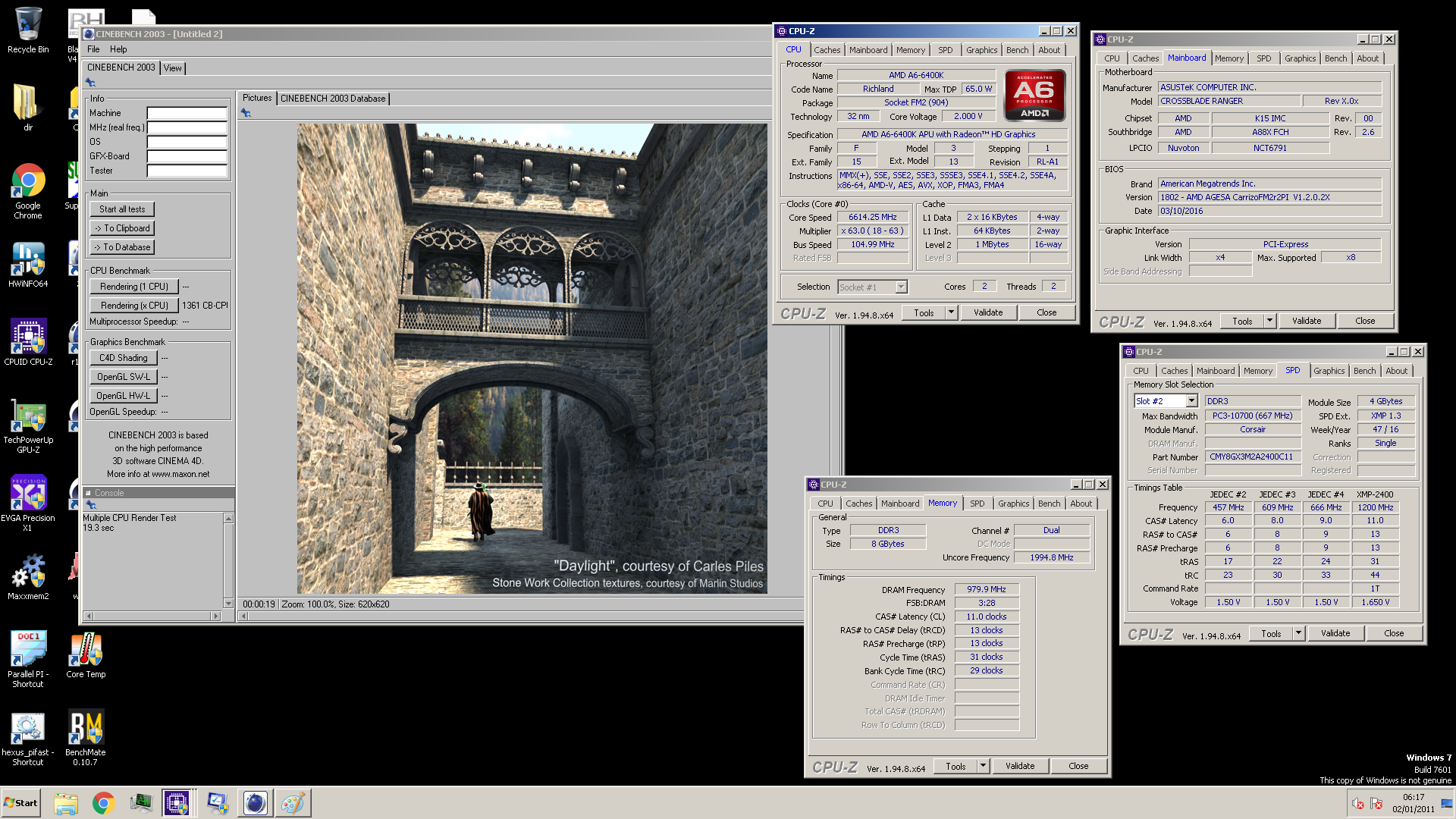
Task: Click the Tester input field
Action: click(187, 171)
